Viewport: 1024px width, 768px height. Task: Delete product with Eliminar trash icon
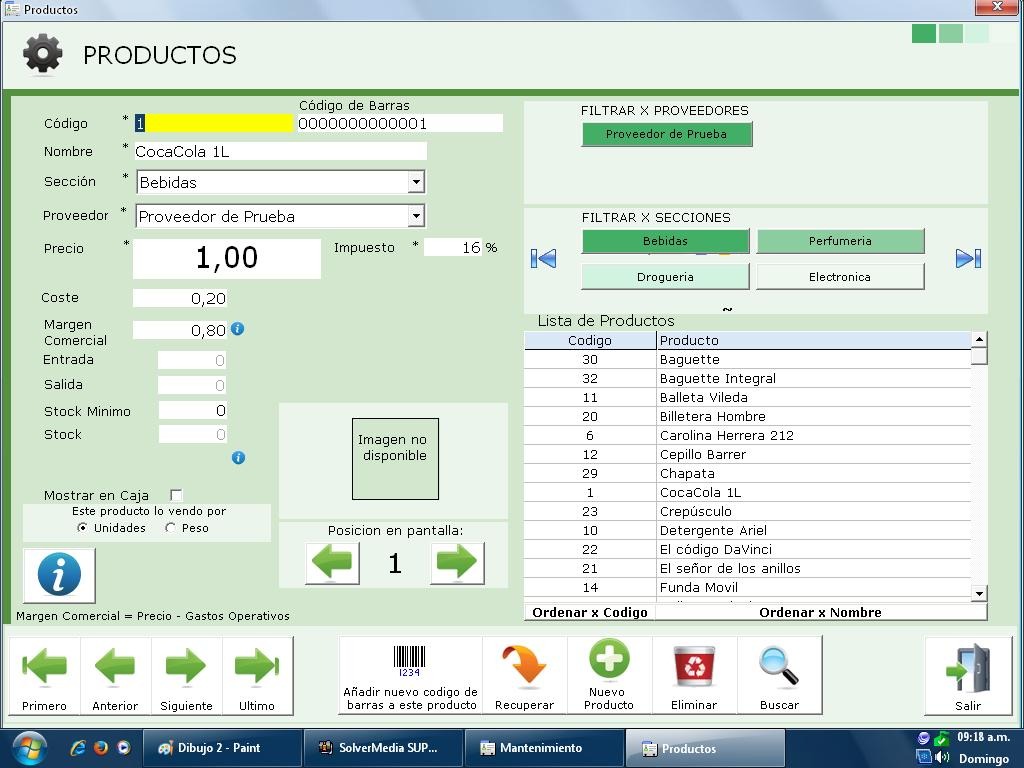pos(694,676)
